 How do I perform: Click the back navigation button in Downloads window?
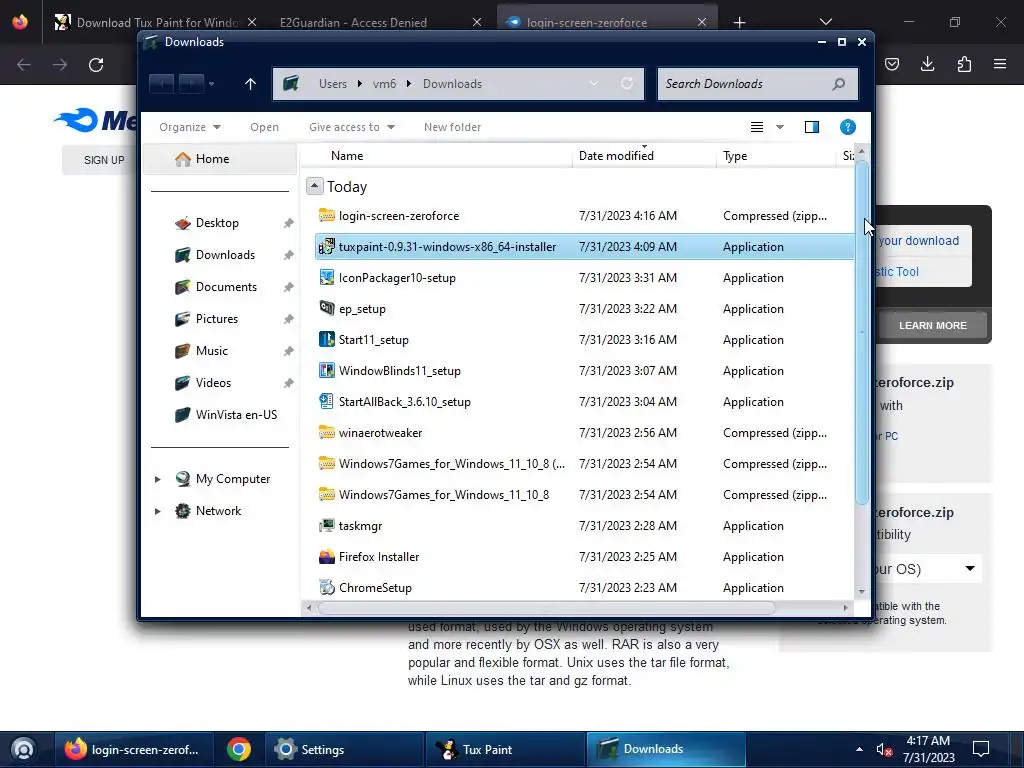(x=161, y=84)
